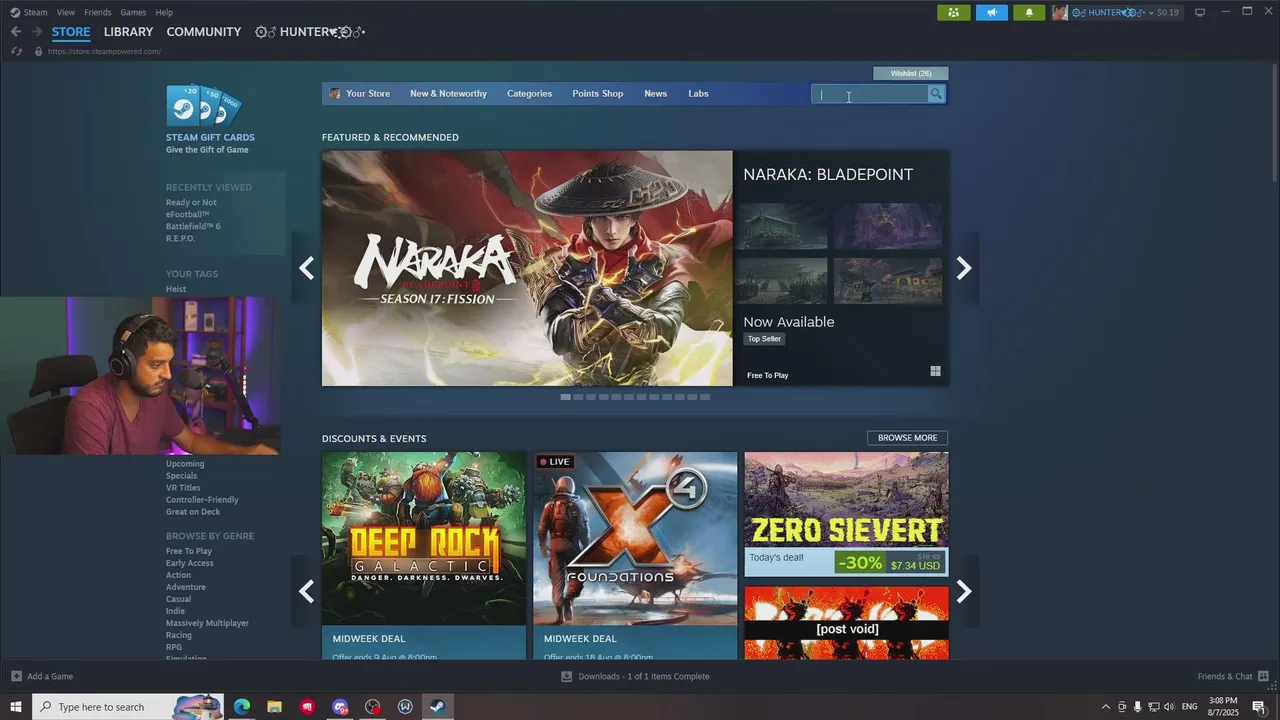Click the Steam taskbar icon
The height and width of the screenshot is (720, 1280).
coord(437,707)
